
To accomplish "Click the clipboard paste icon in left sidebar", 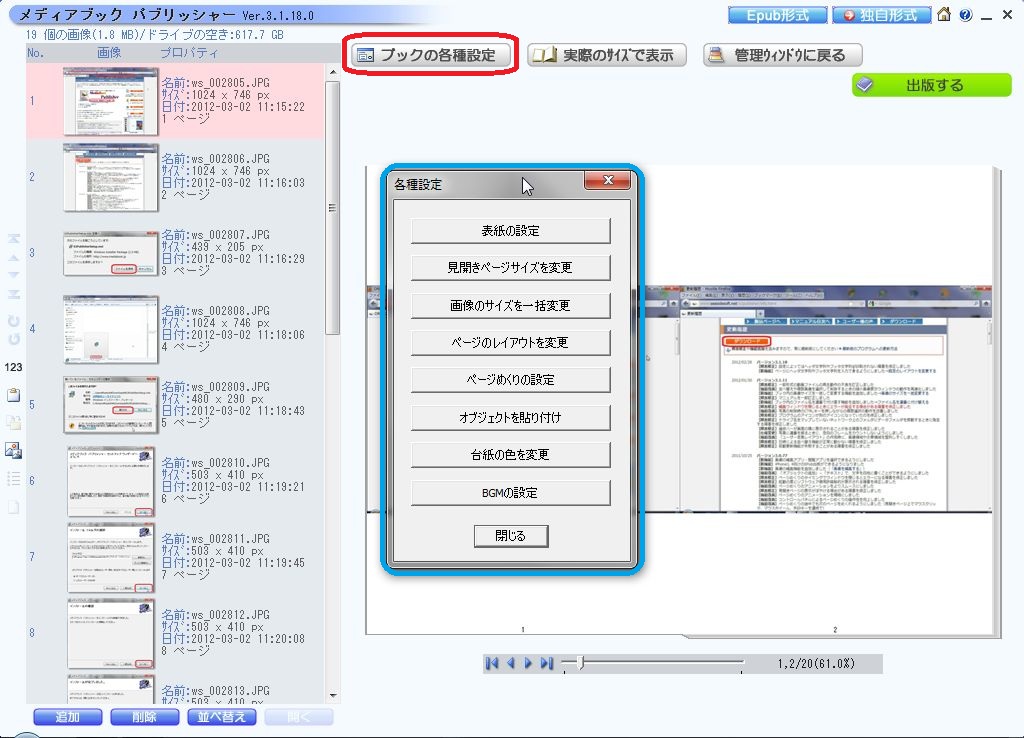I will tap(13, 395).
